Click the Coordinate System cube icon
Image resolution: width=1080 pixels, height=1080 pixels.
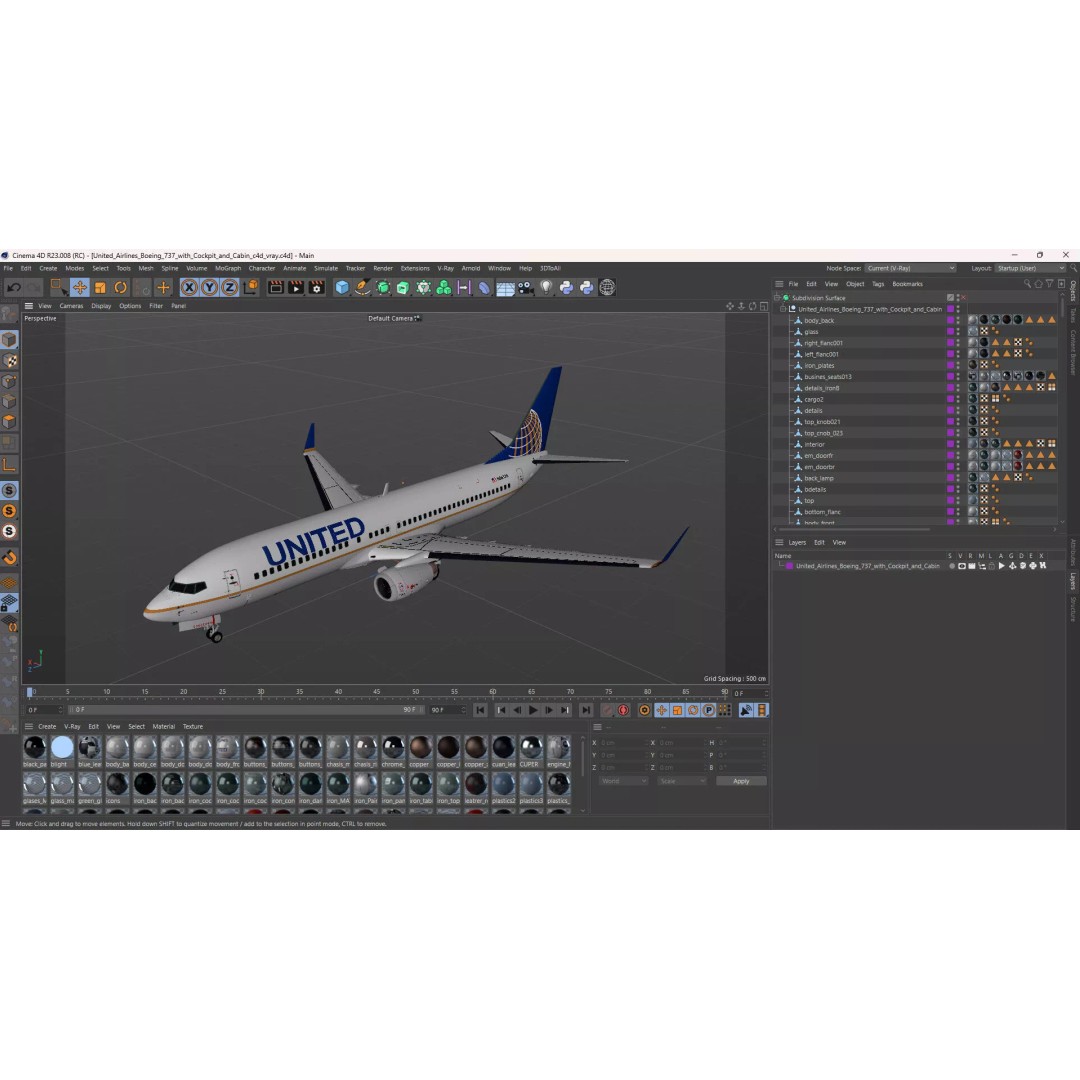tap(251, 287)
